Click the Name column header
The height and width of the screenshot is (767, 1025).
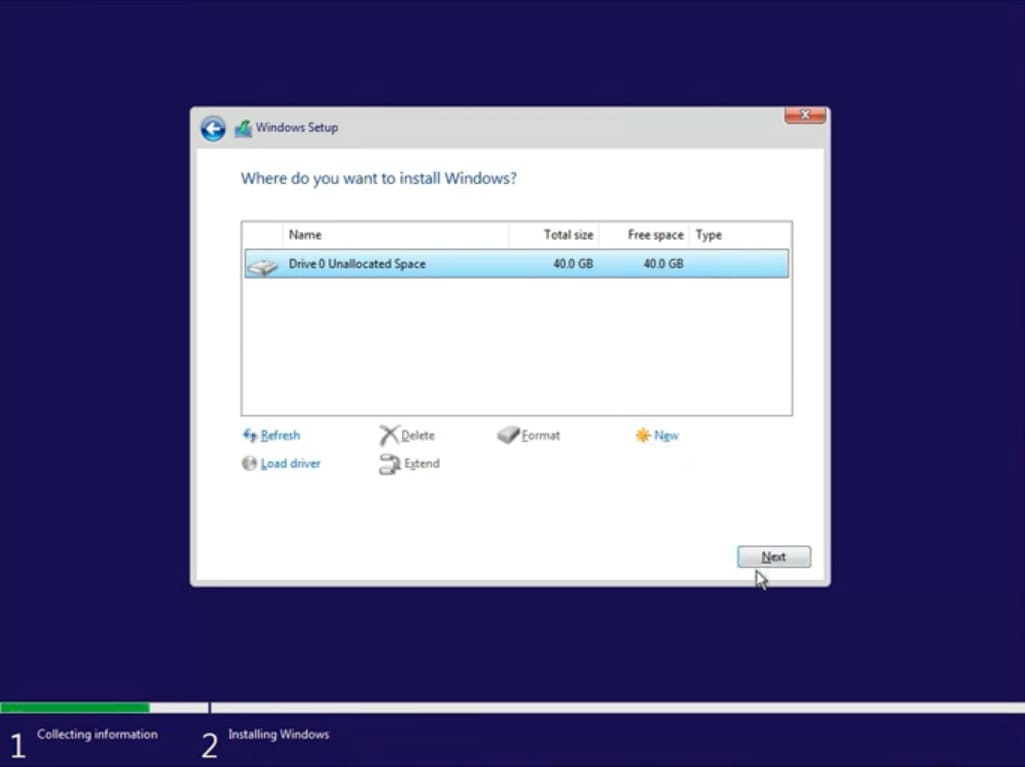(x=305, y=235)
